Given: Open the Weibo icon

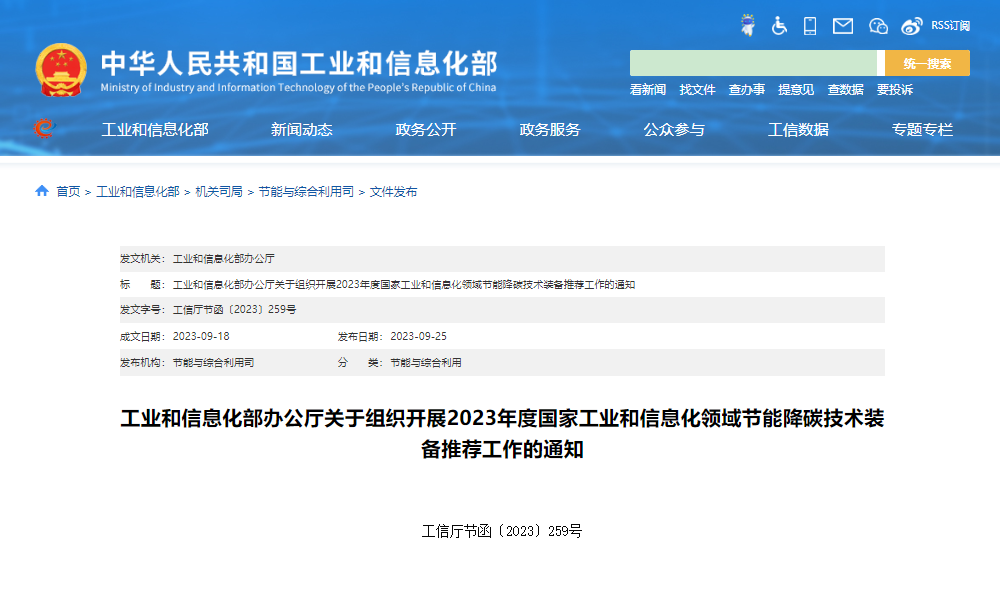Looking at the screenshot, I should [912, 26].
